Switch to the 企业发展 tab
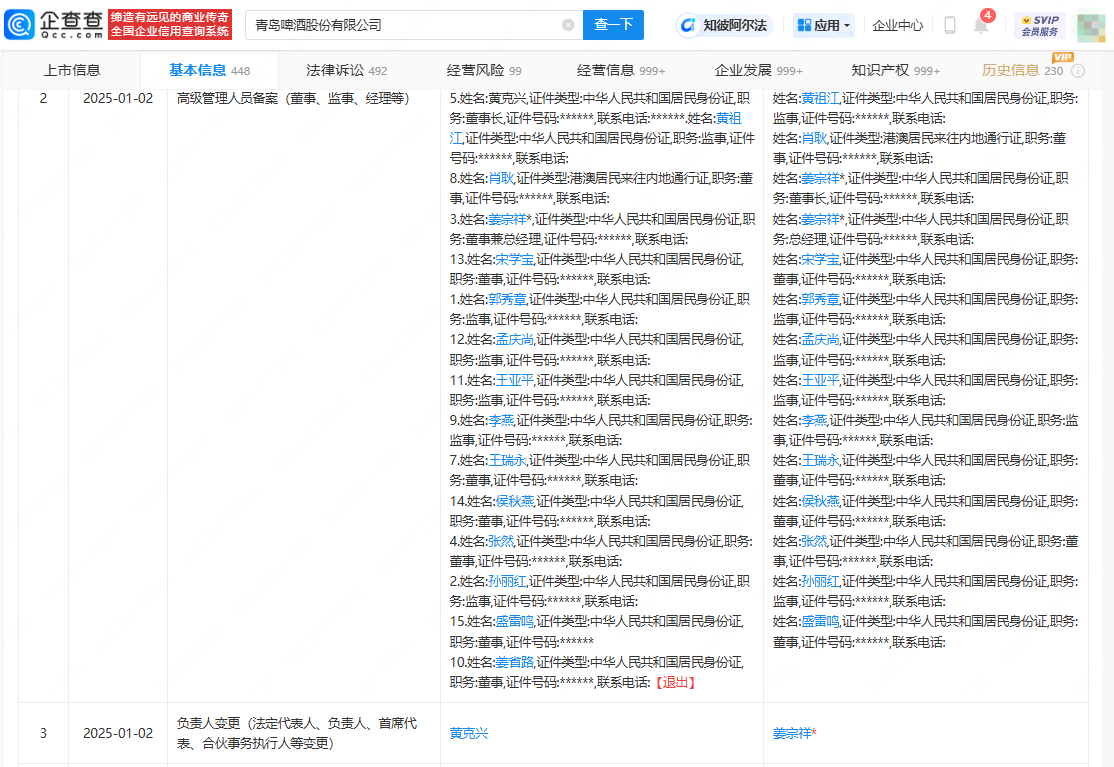Viewport: 1114px width, 767px height. 758,70
